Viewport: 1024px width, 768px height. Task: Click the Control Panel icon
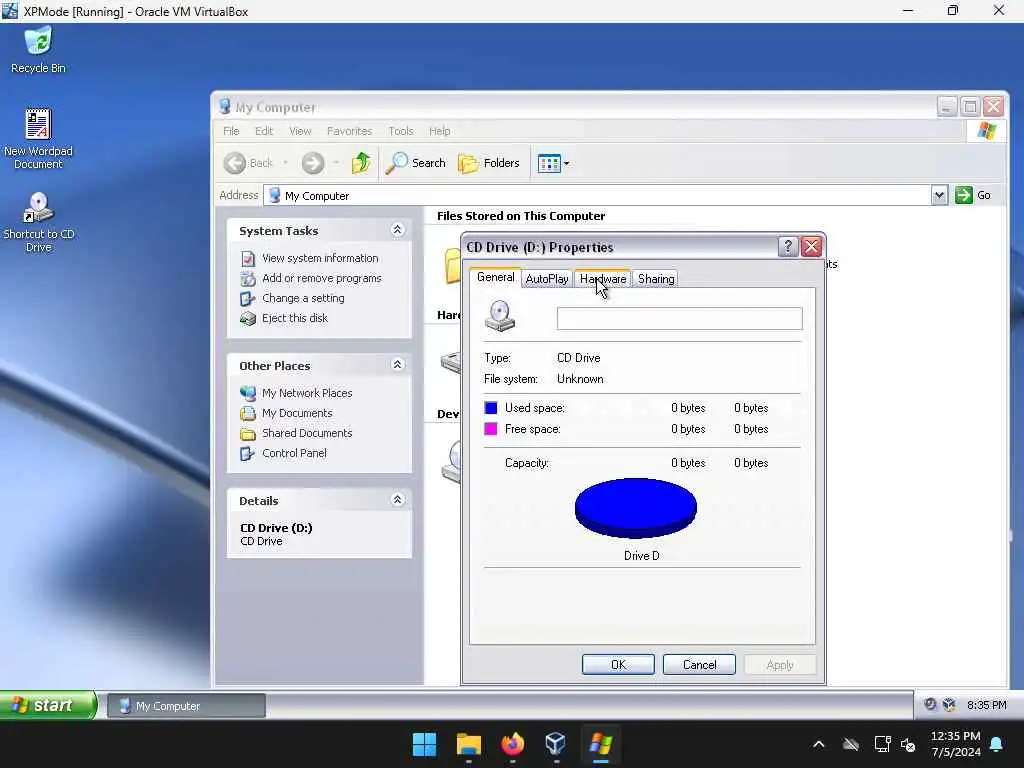(x=248, y=454)
